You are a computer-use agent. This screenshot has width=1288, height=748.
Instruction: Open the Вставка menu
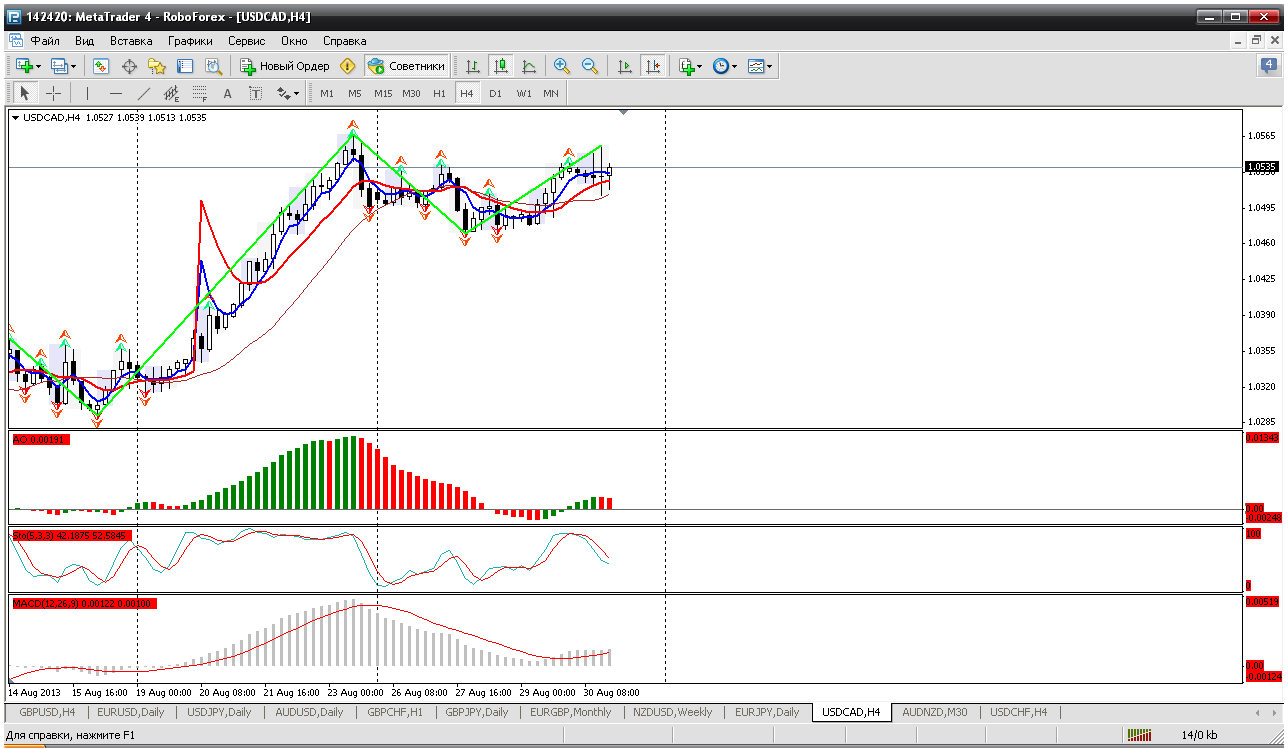[x=131, y=41]
